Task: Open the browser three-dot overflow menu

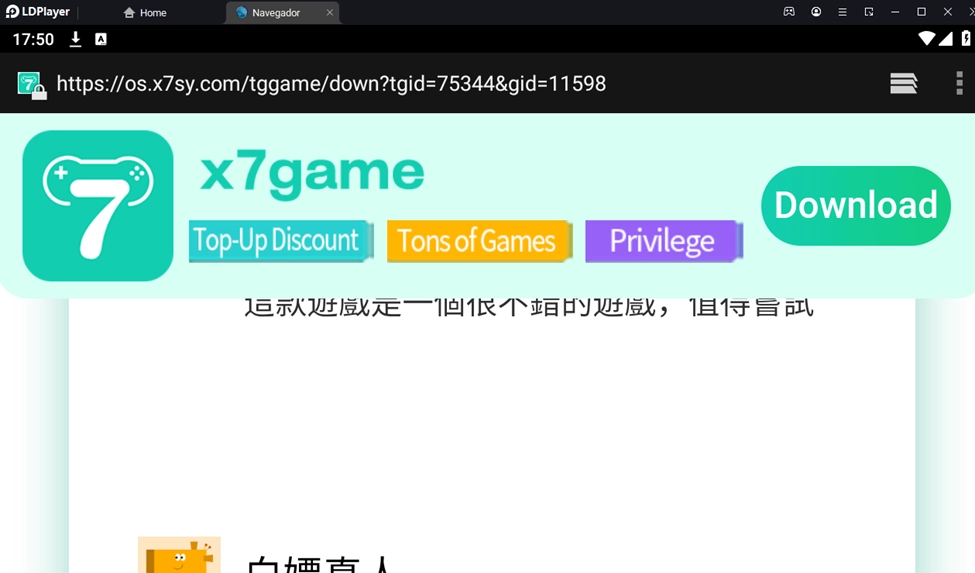Action: (959, 83)
